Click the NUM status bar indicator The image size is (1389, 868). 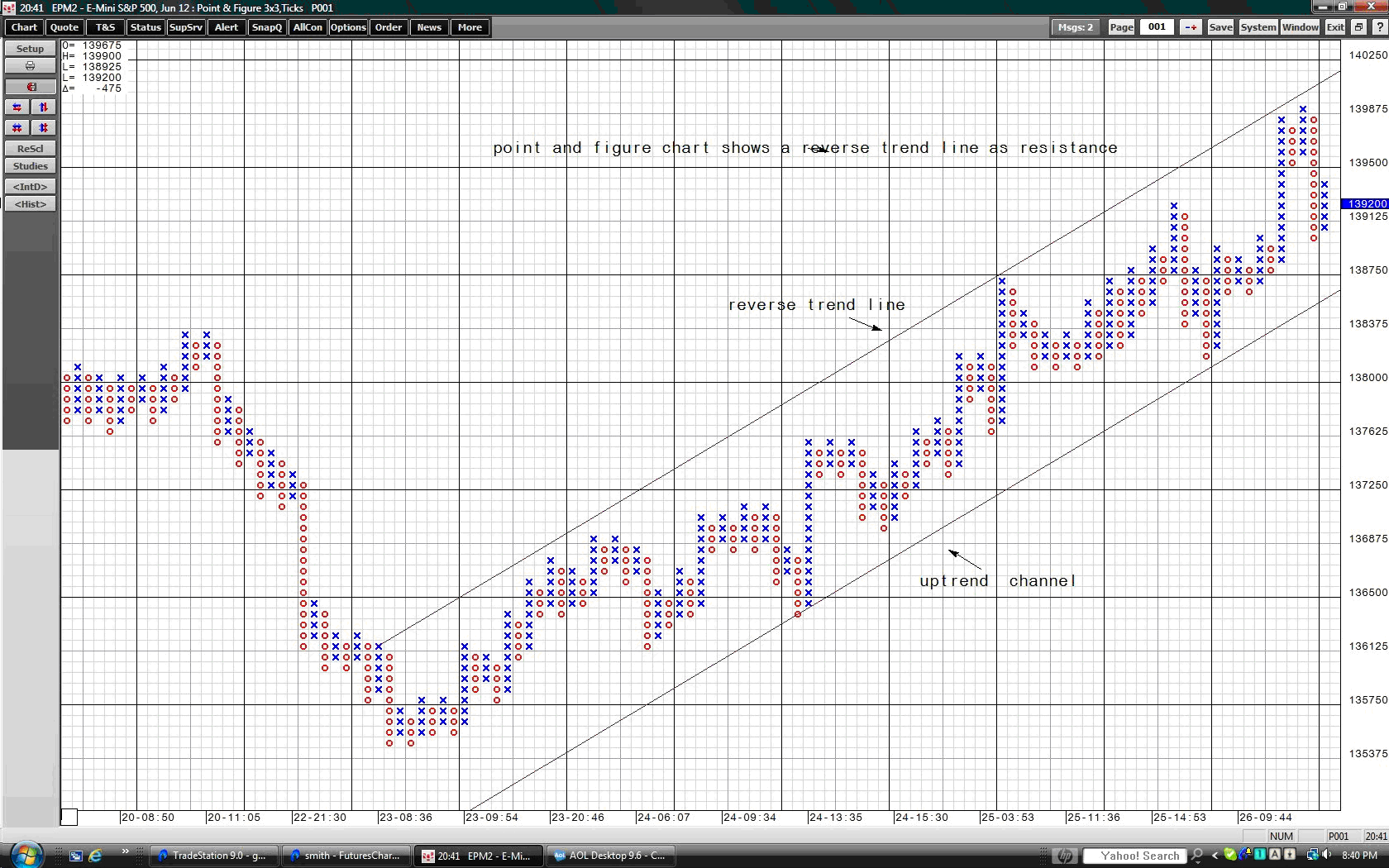(x=1282, y=836)
